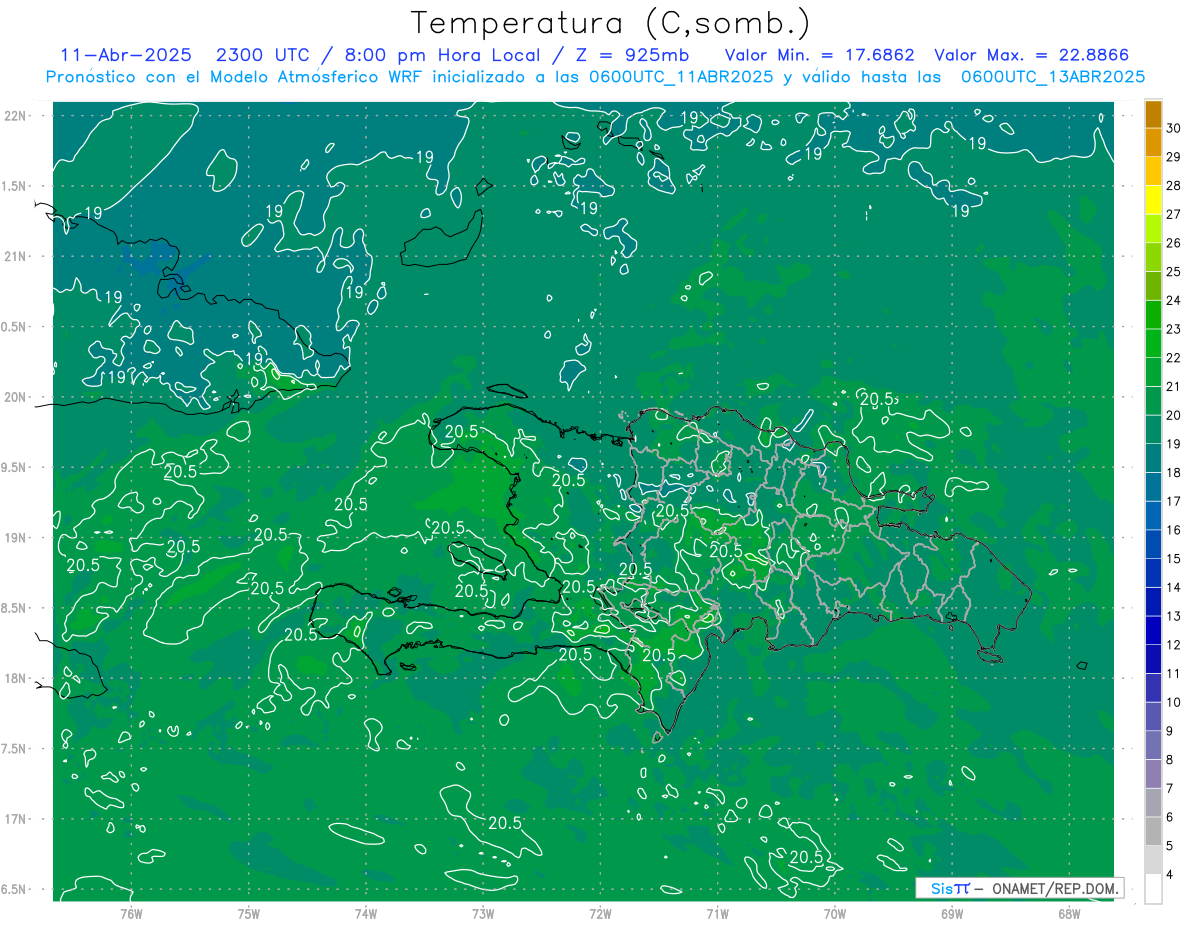Click the '22N' latitude axis label
The width and height of the screenshot is (1200, 927).
tap(15, 115)
